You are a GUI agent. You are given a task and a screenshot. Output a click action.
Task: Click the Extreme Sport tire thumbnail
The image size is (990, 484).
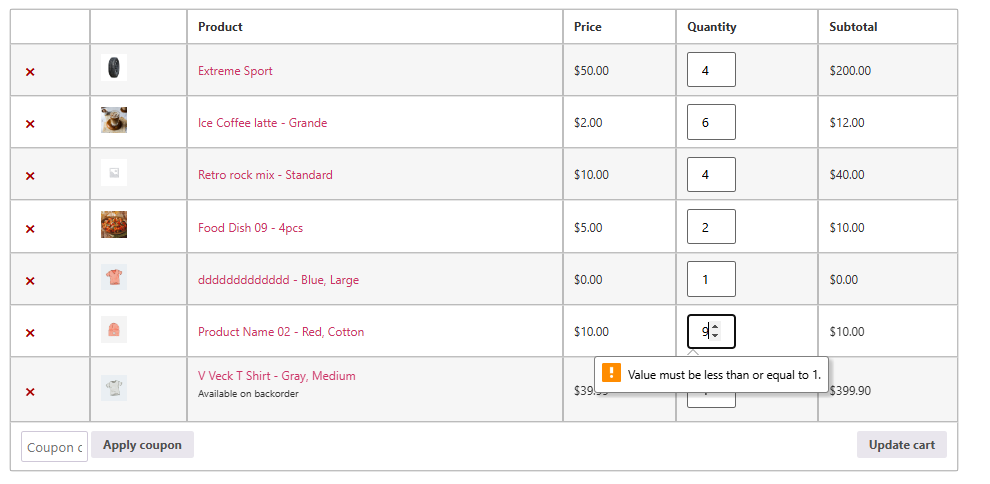[x=114, y=69]
